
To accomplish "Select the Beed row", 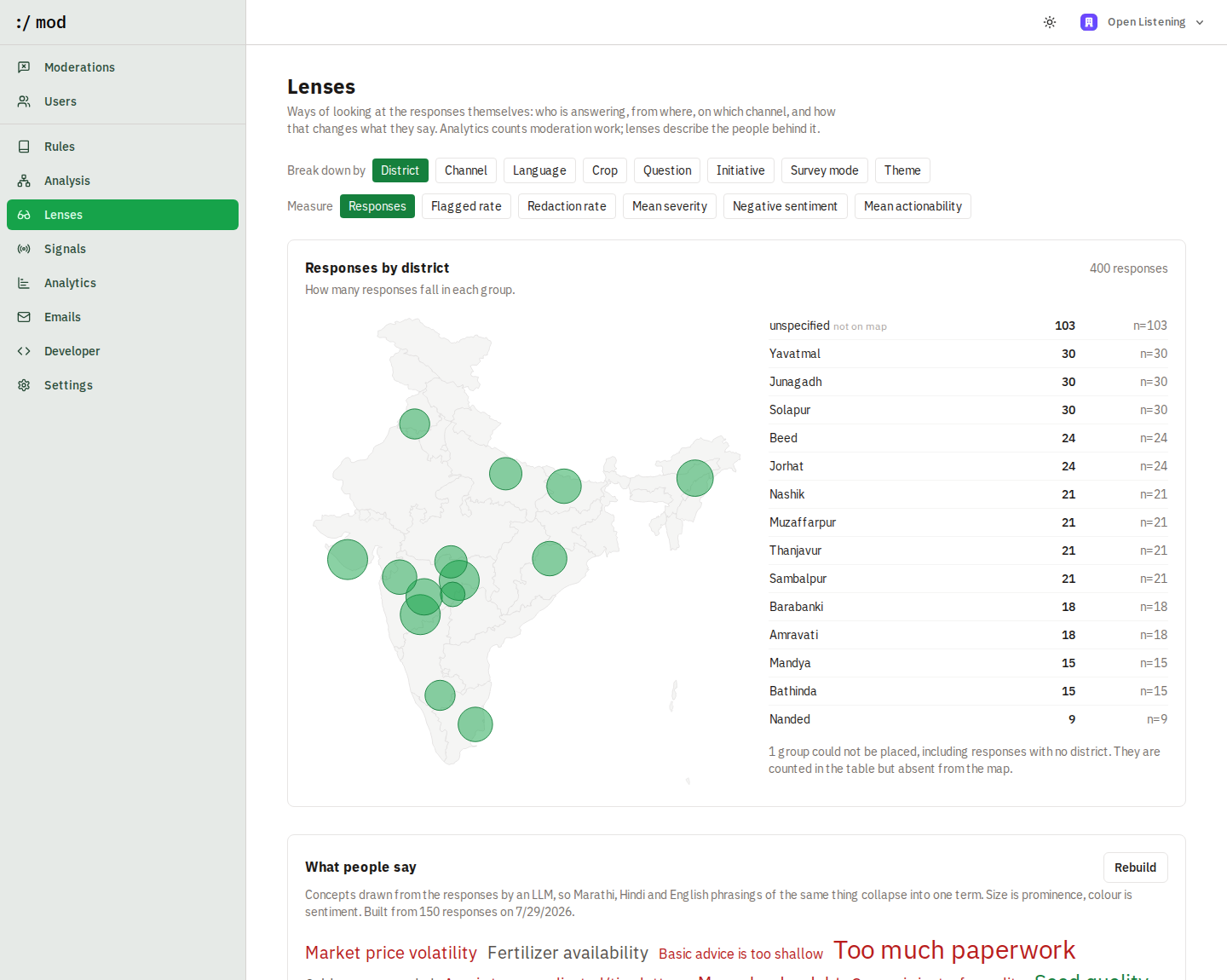I will tap(968, 438).
